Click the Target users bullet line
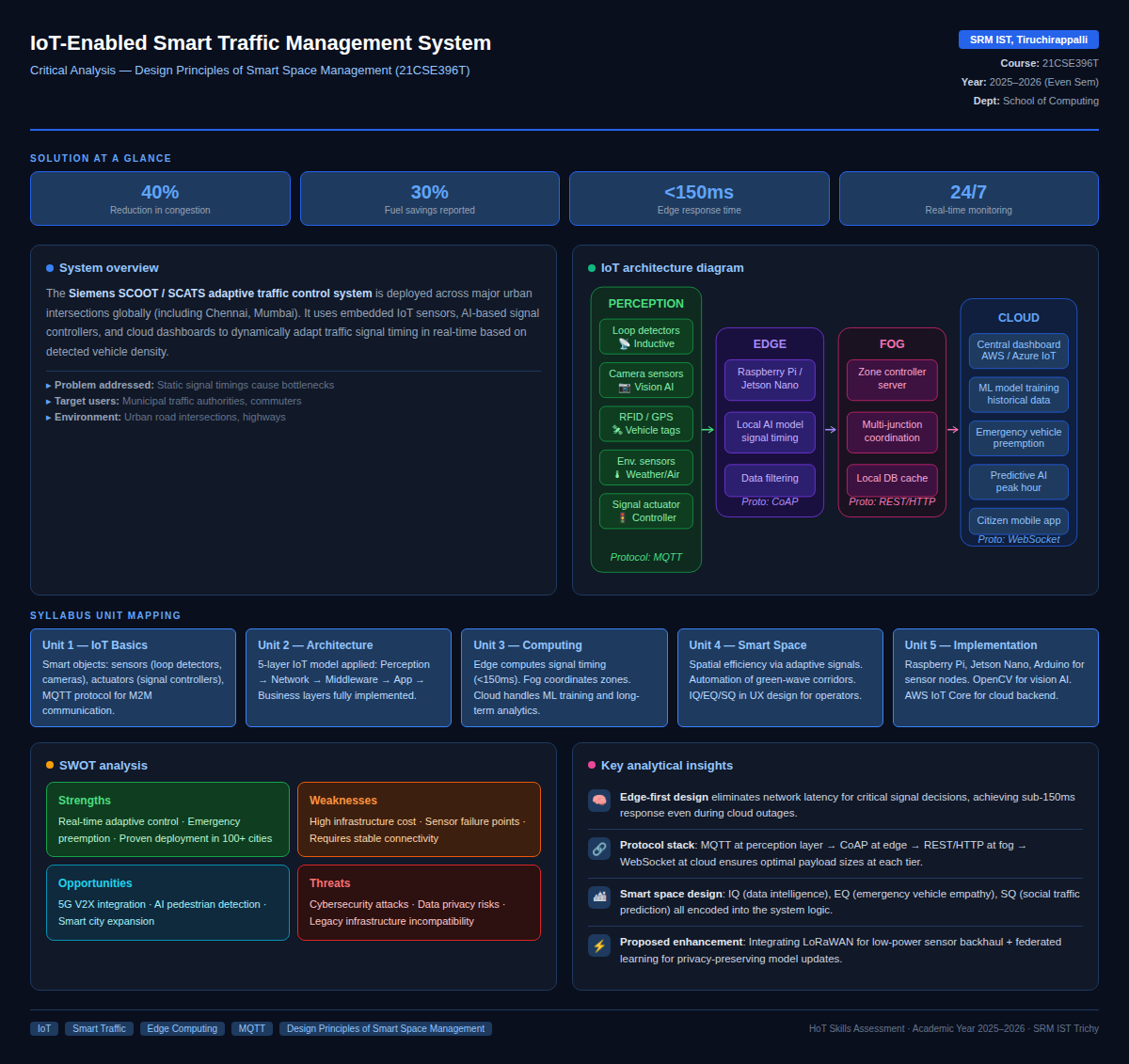This screenshot has height=1064, width=1129. tap(174, 401)
